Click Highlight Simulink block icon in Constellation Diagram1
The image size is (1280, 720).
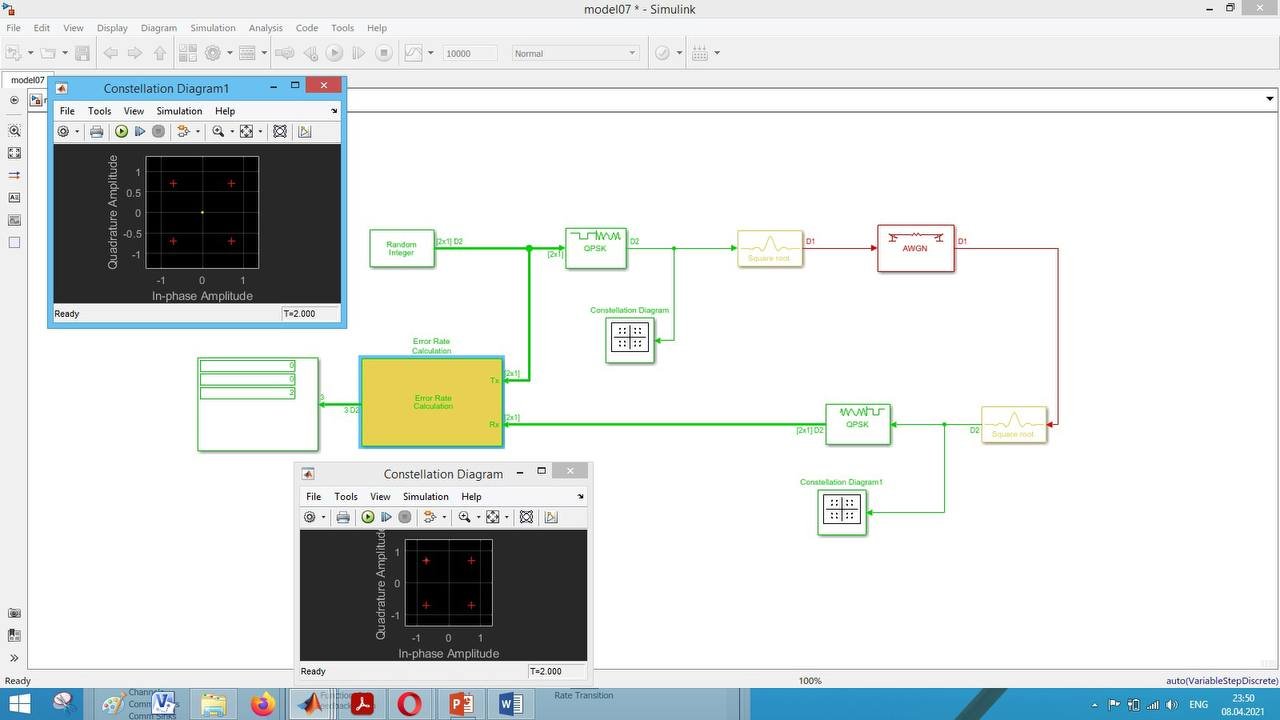[183, 131]
